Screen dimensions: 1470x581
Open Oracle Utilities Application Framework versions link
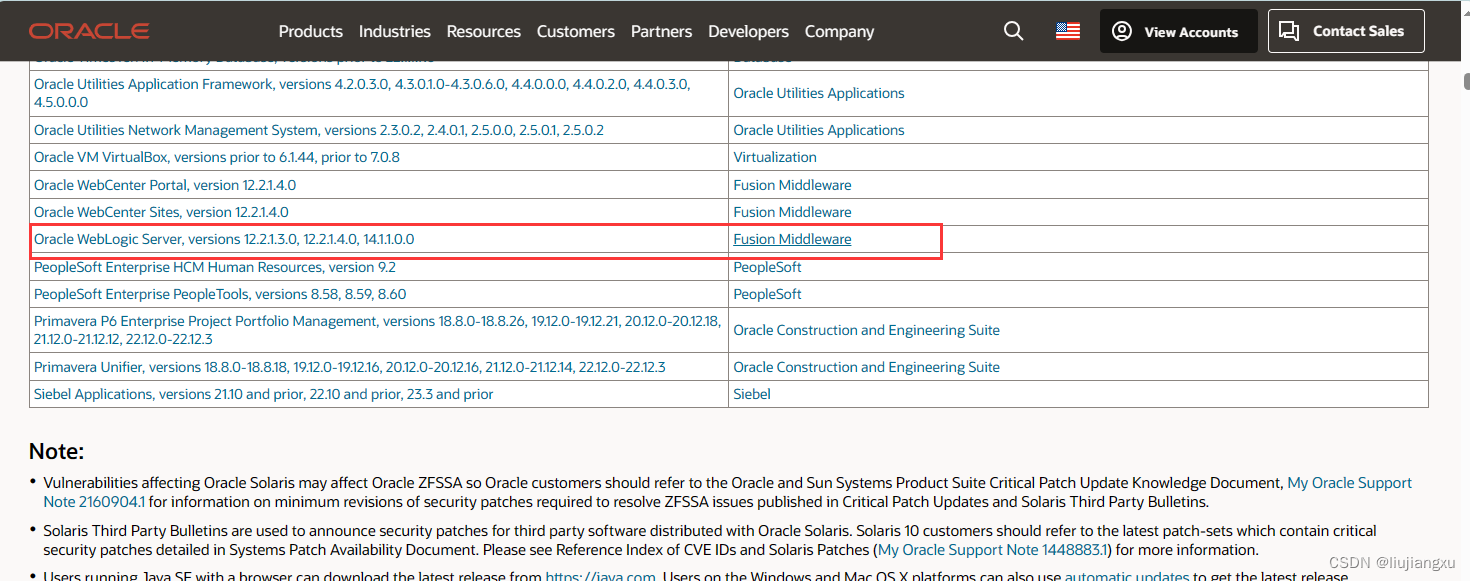tap(362, 93)
